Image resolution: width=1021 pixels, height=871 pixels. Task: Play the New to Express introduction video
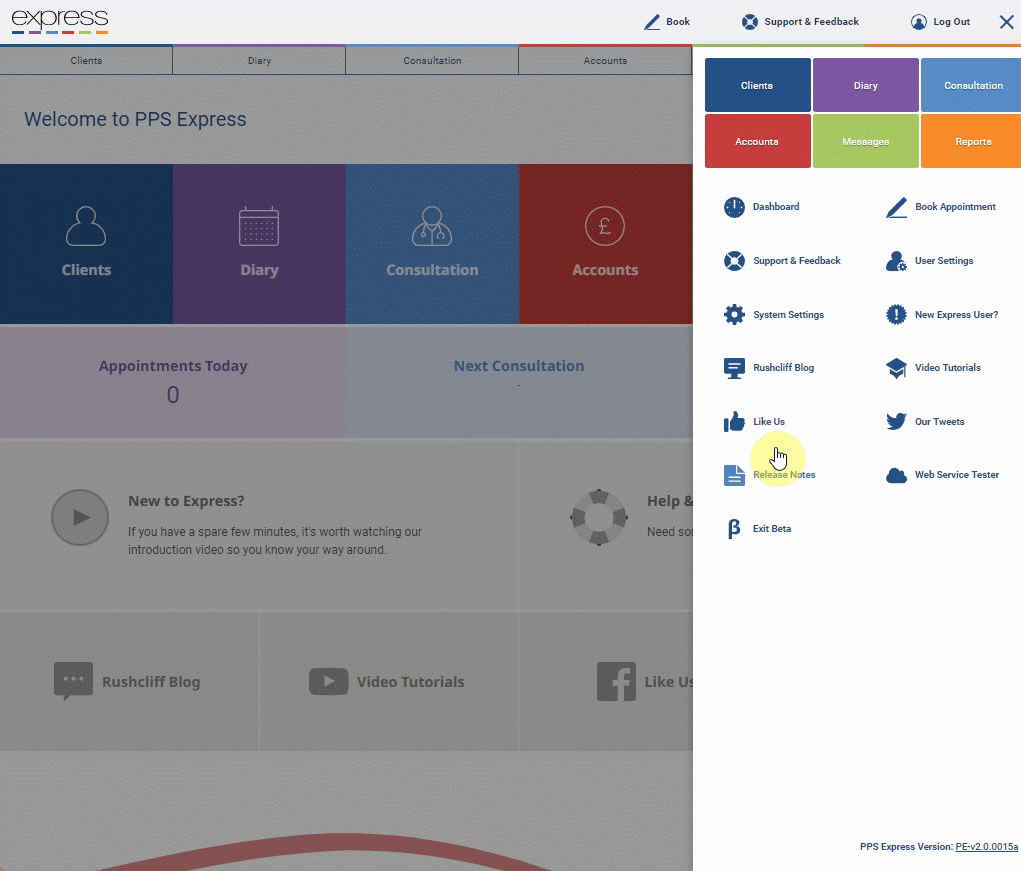pos(80,518)
